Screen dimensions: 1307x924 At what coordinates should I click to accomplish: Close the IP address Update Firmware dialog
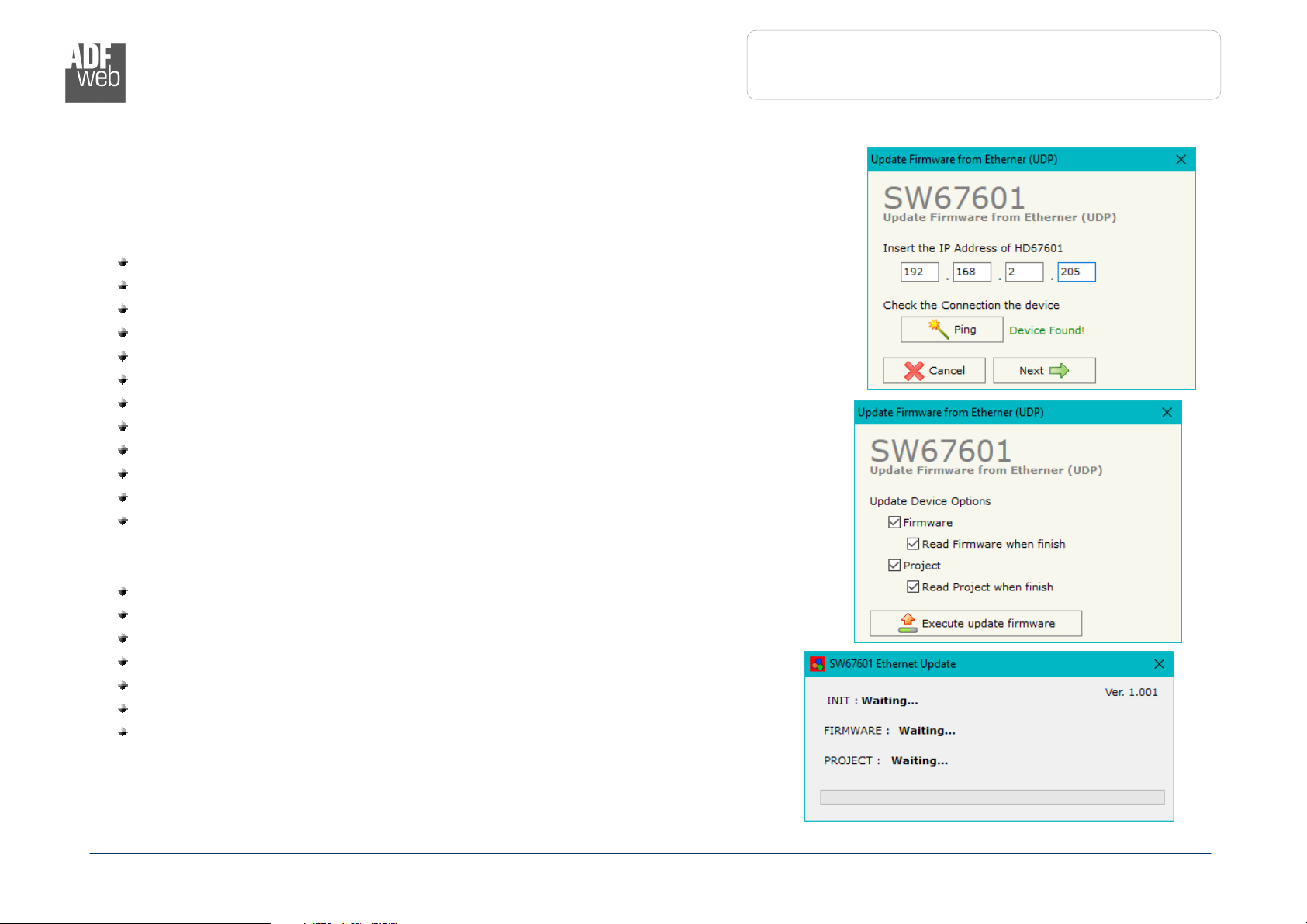(x=1181, y=160)
